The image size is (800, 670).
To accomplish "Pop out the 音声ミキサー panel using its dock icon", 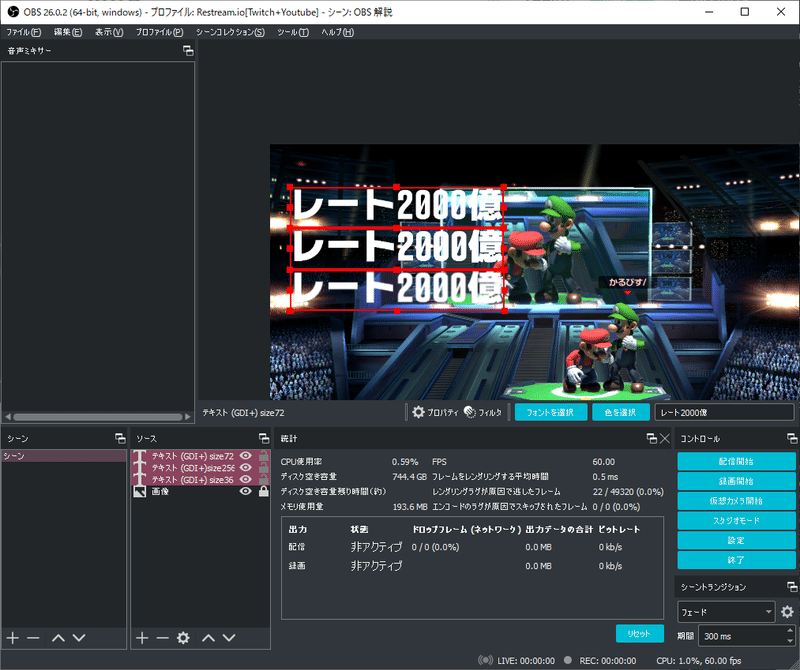I will tap(187, 50).
